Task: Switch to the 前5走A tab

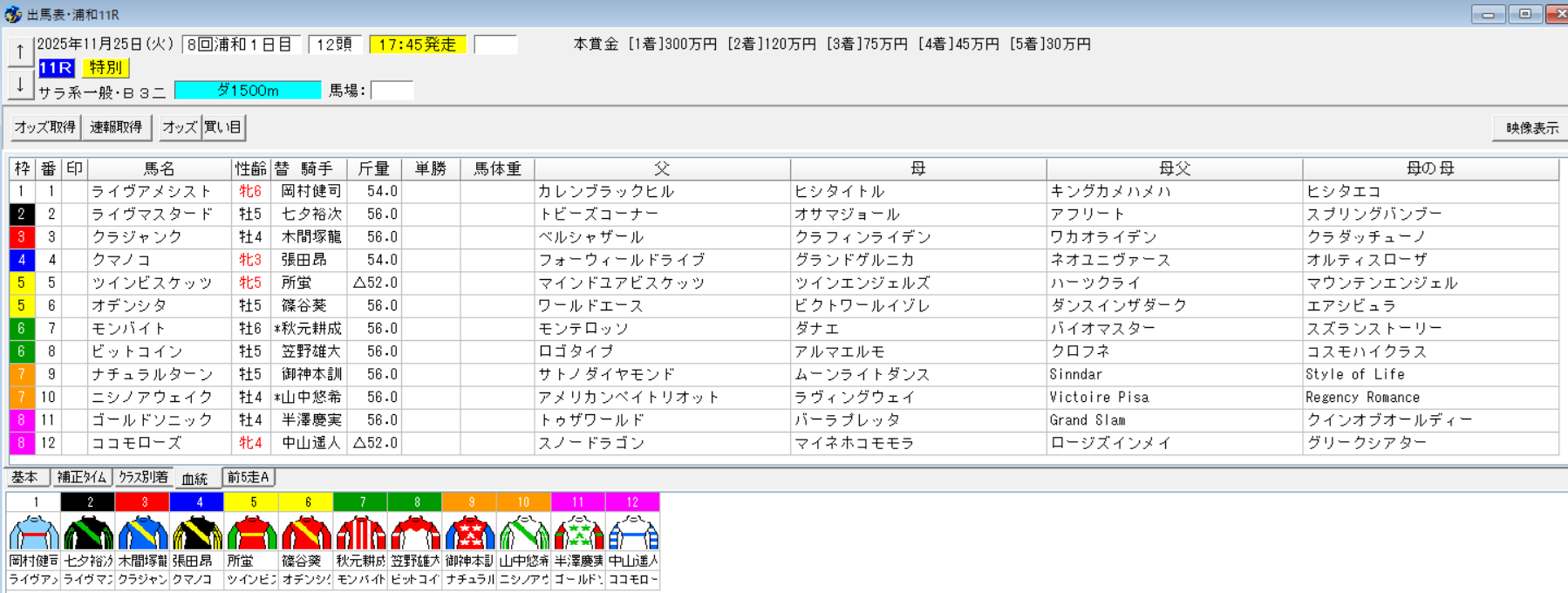Action: 249,477
